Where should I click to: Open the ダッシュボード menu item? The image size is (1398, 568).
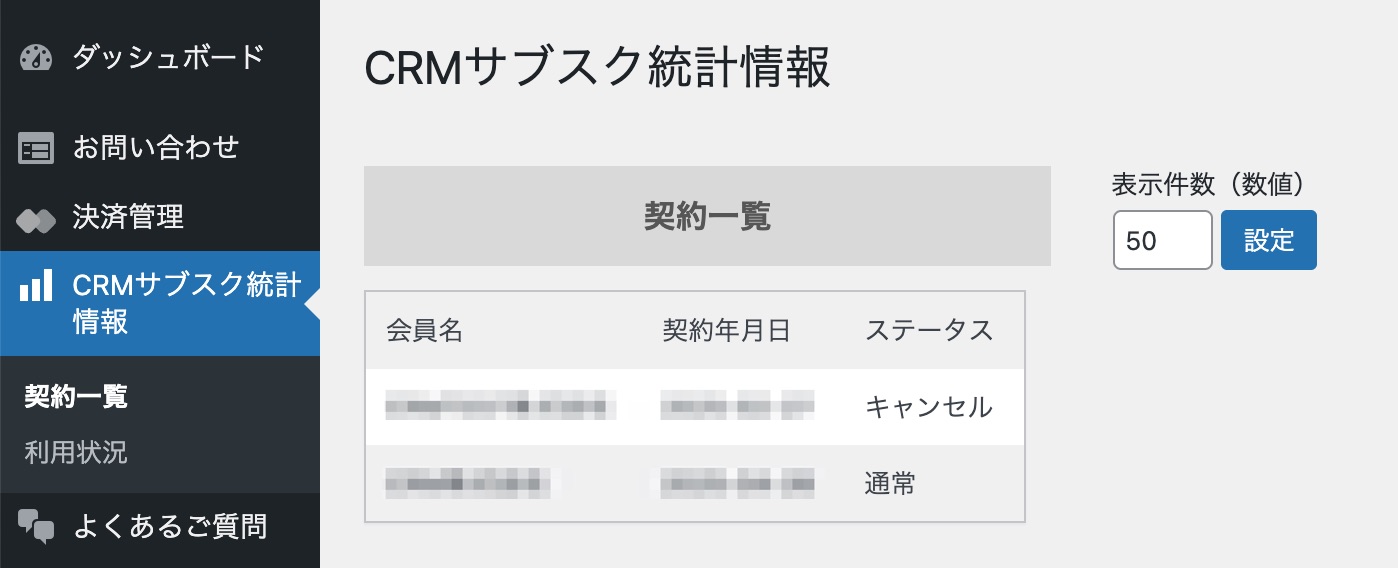[x=168, y=57]
